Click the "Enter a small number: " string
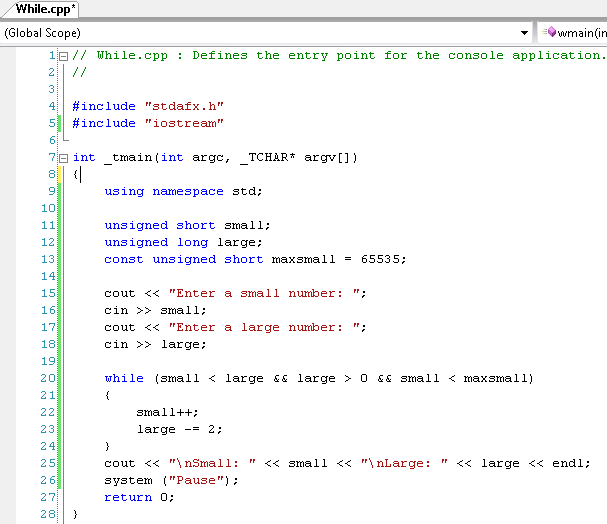 click(264, 293)
